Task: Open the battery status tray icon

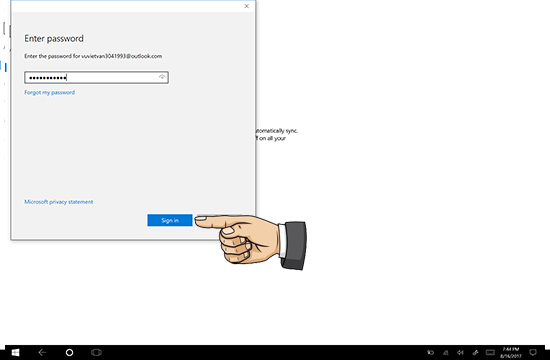Action: (x=430, y=353)
